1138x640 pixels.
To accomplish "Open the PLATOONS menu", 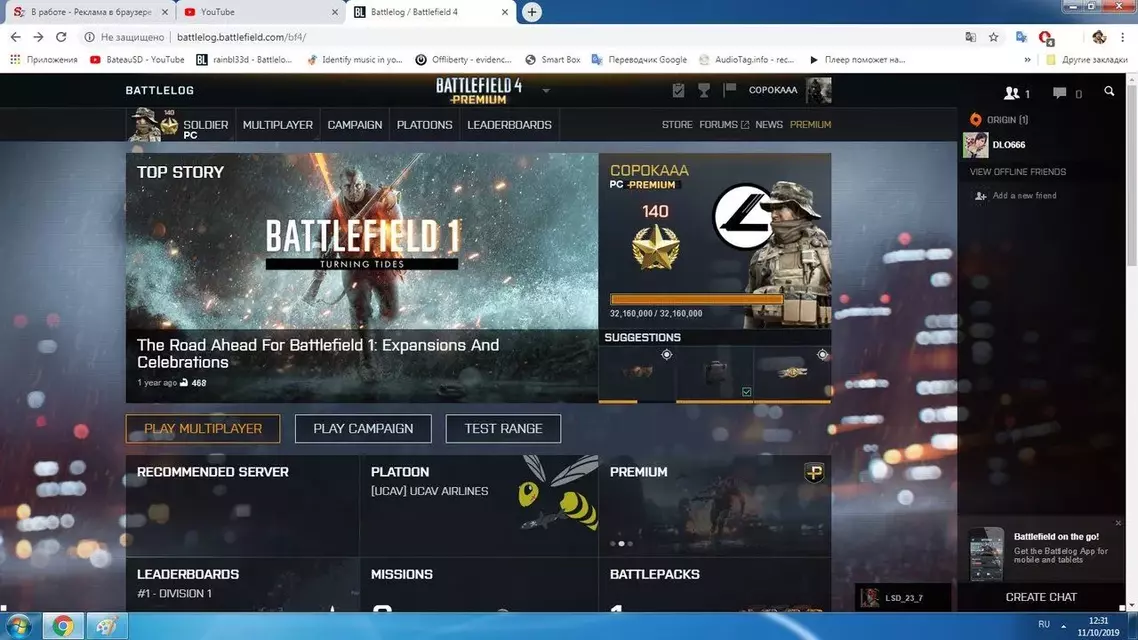I will (425, 125).
